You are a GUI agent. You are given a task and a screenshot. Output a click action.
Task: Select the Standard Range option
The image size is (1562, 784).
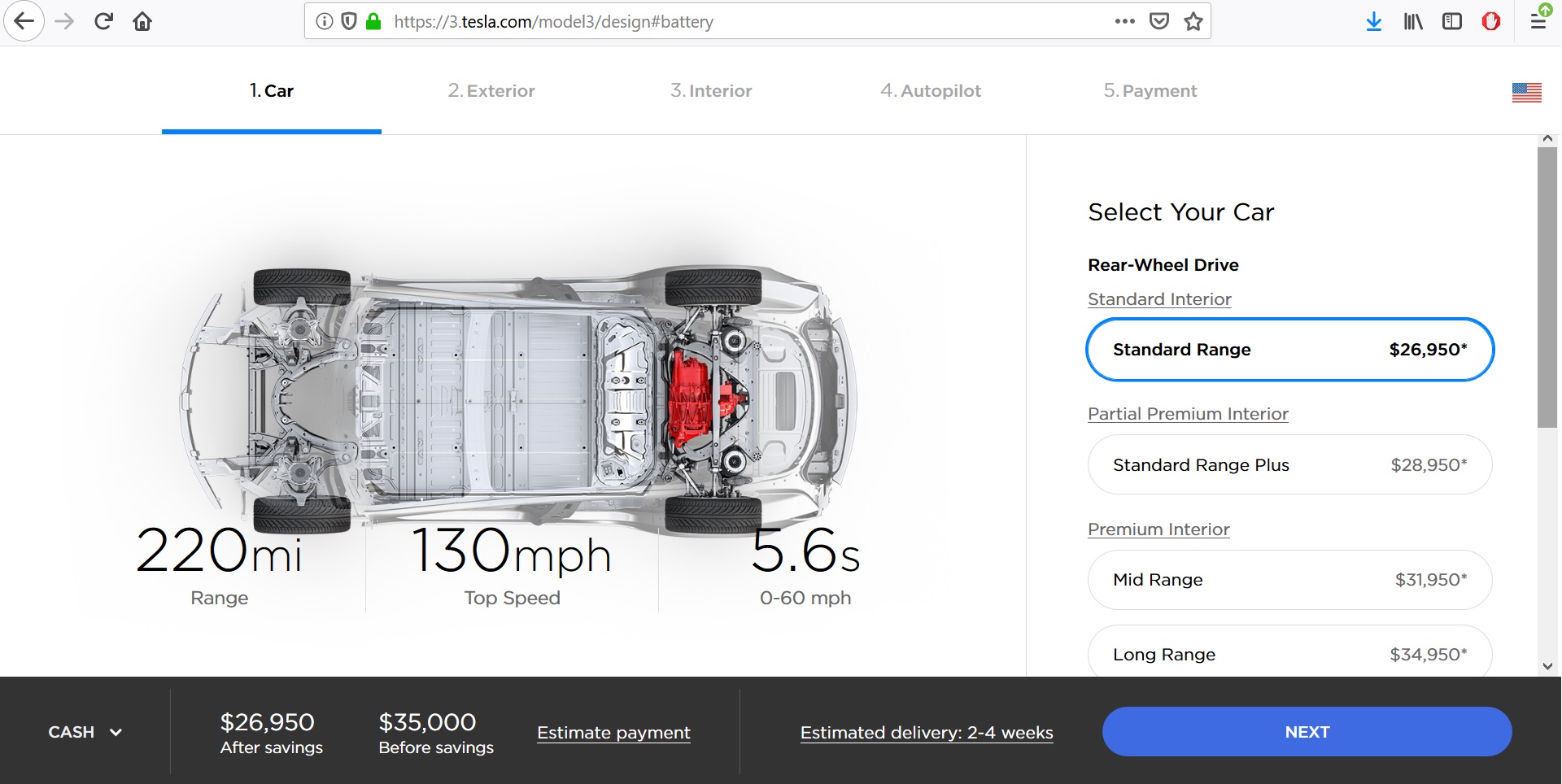pos(1289,350)
